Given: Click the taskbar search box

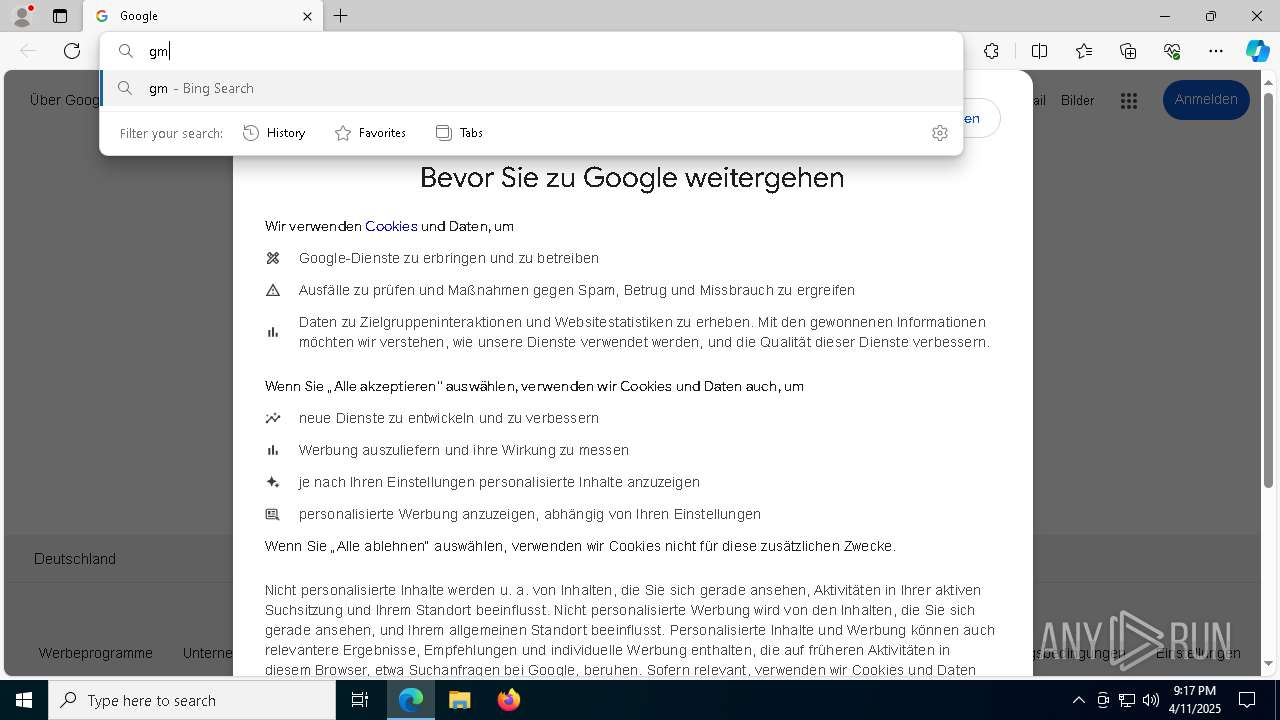Looking at the screenshot, I should click(192, 700).
